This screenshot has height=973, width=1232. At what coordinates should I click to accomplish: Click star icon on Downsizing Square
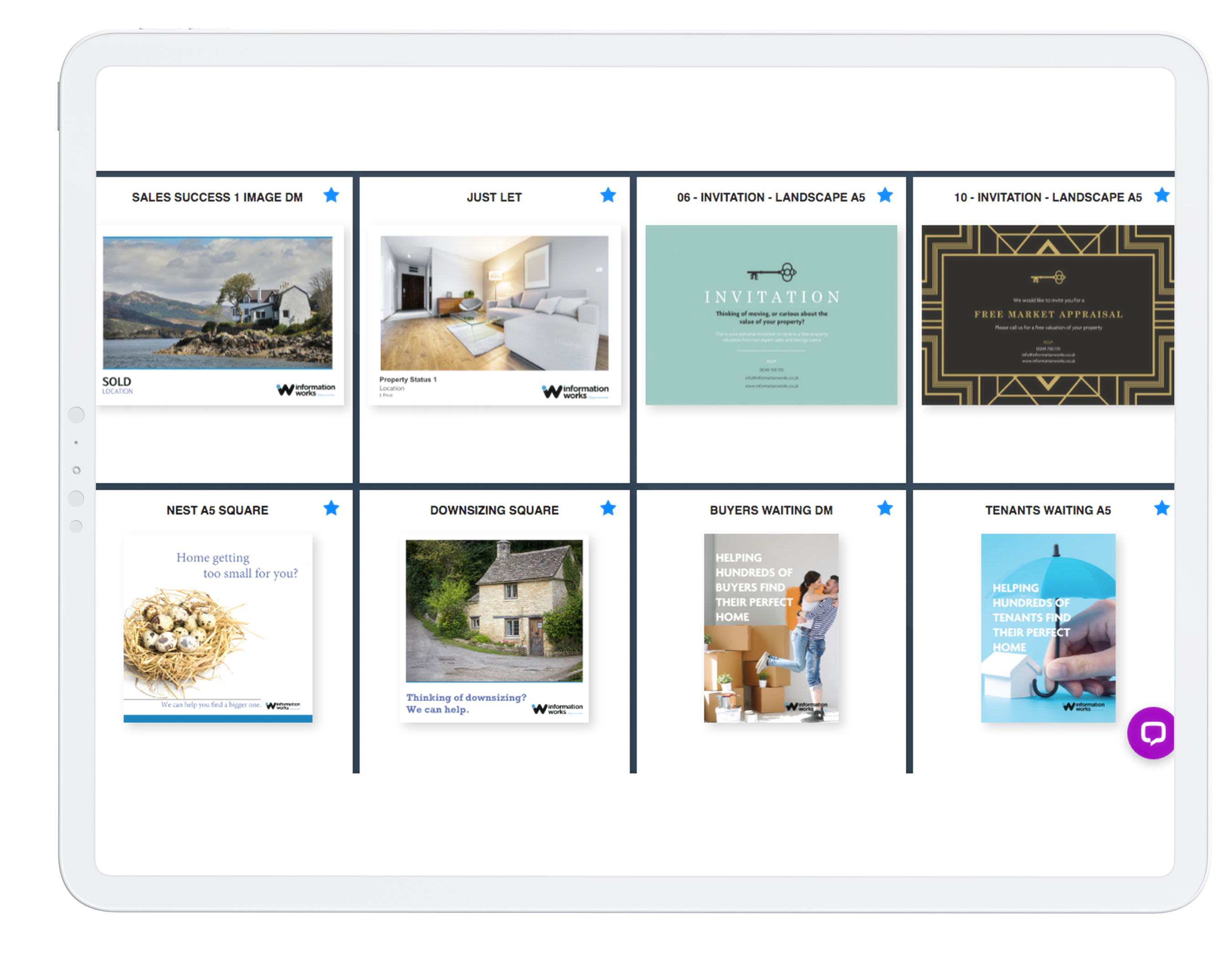point(608,508)
